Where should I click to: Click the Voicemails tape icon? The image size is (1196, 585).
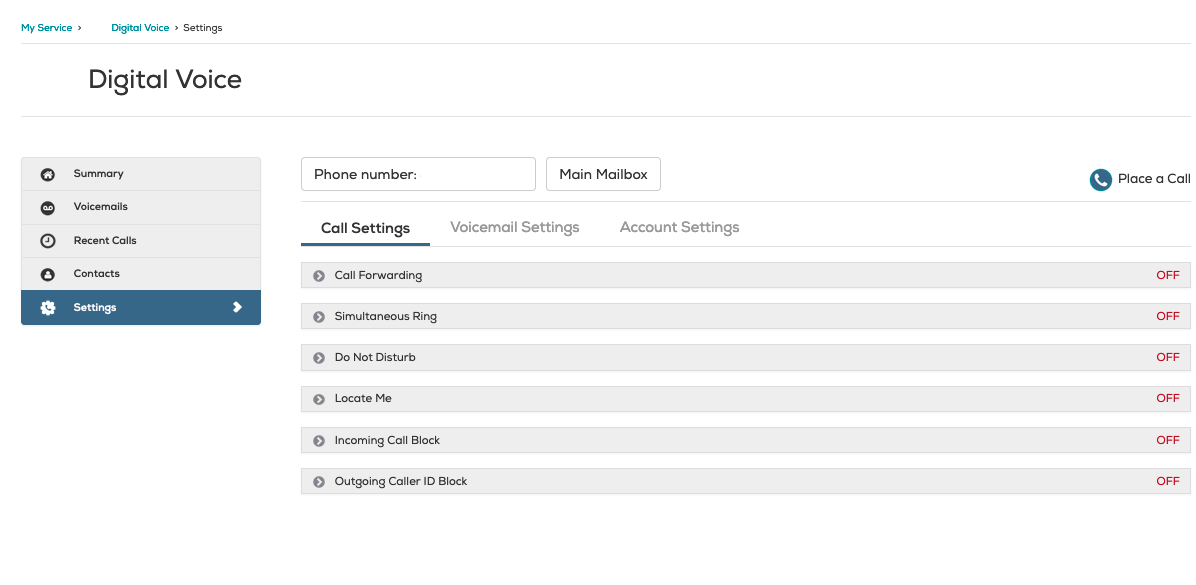(x=47, y=207)
